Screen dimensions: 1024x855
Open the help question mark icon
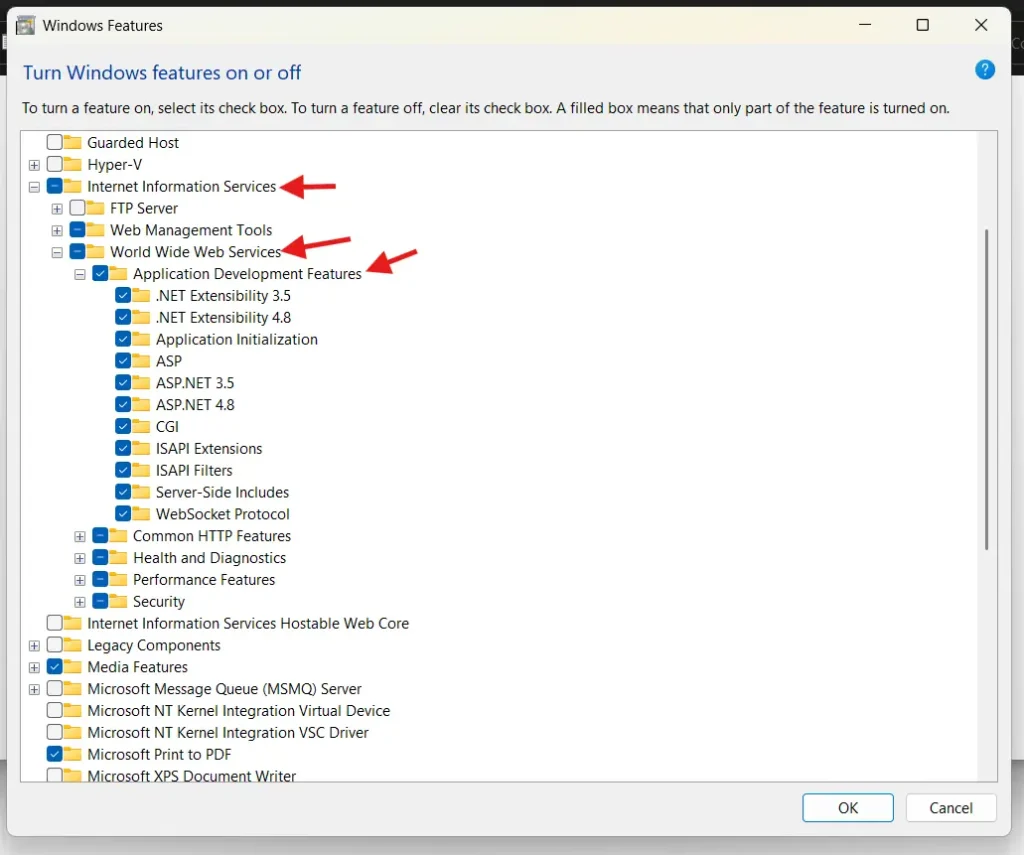tap(985, 70)
